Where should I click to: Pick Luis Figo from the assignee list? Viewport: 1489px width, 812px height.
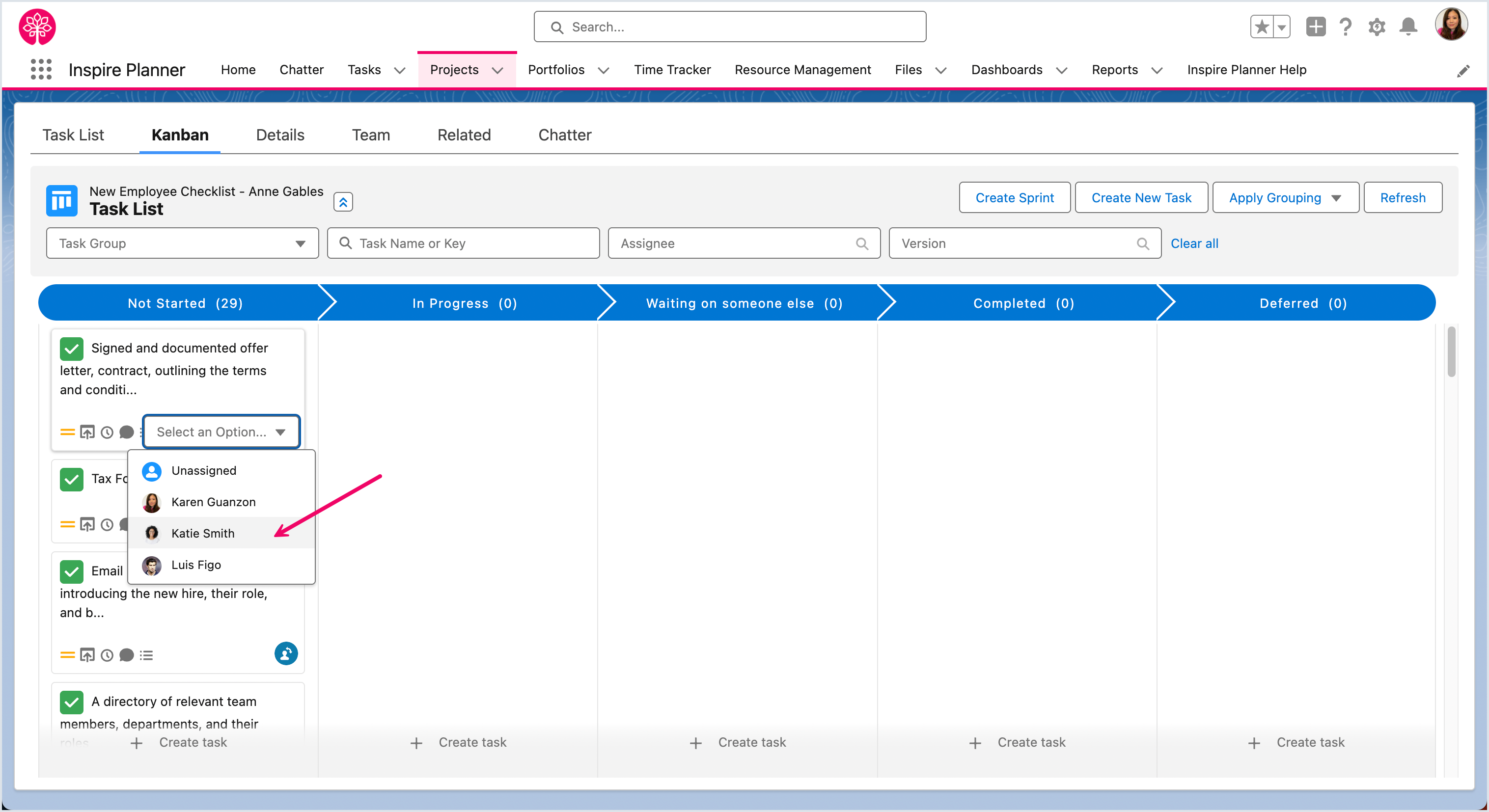[x=221, y=565]
